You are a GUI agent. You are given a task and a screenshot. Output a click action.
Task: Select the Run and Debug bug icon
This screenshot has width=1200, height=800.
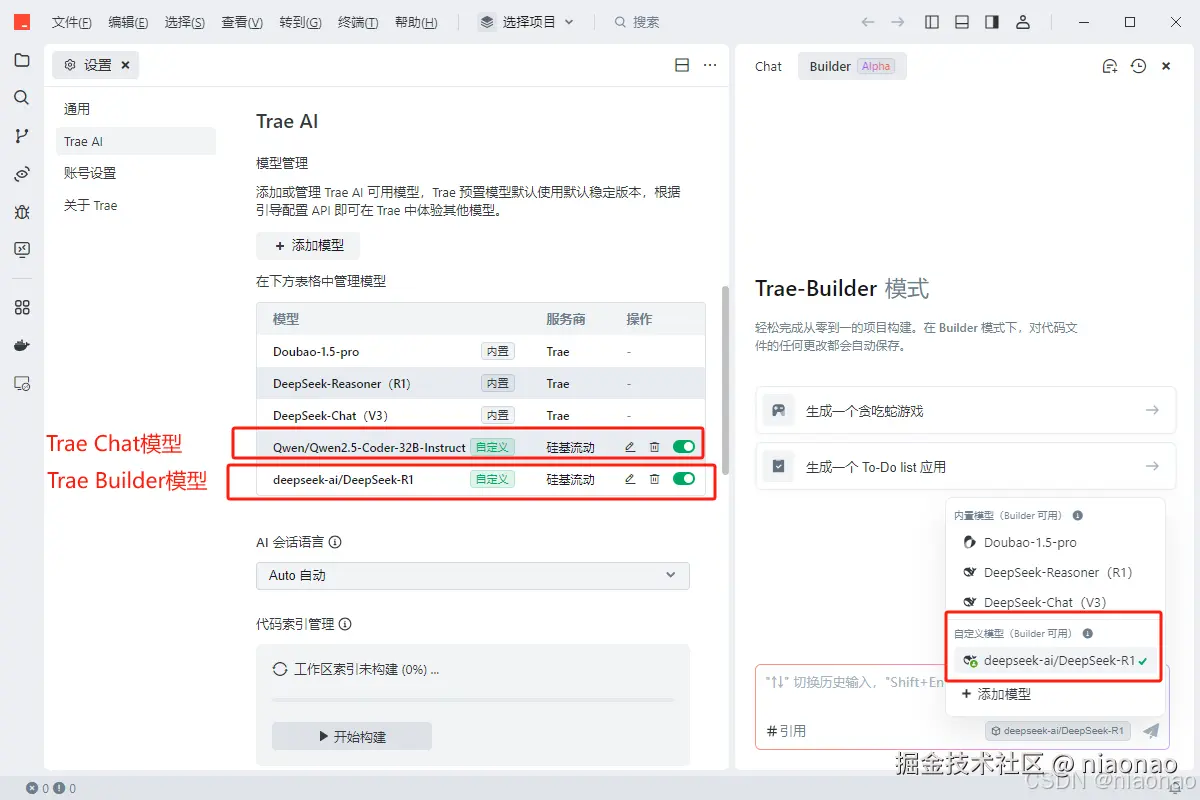pyautogui.click(x=22, y=212)
